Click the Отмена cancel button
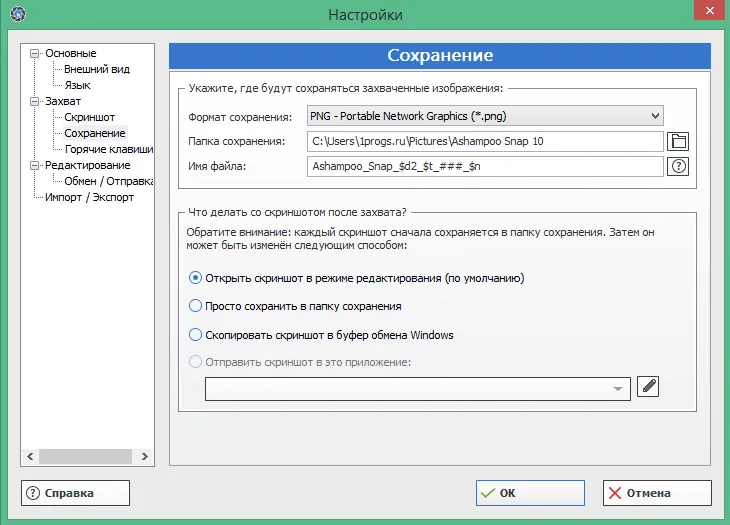Viewport: 730px width, 525px height. [657, 493]
